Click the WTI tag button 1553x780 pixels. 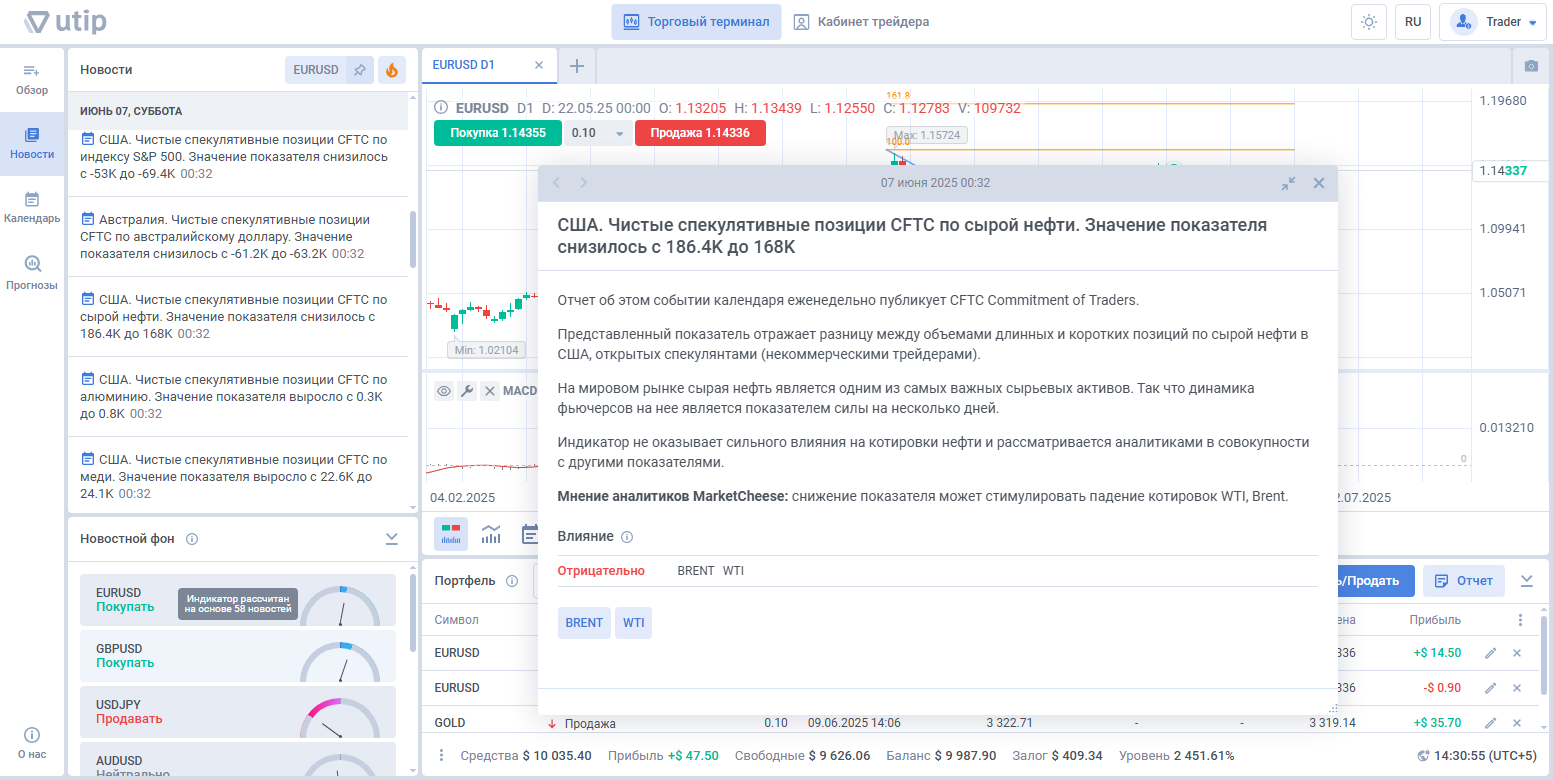coord(634,622)
